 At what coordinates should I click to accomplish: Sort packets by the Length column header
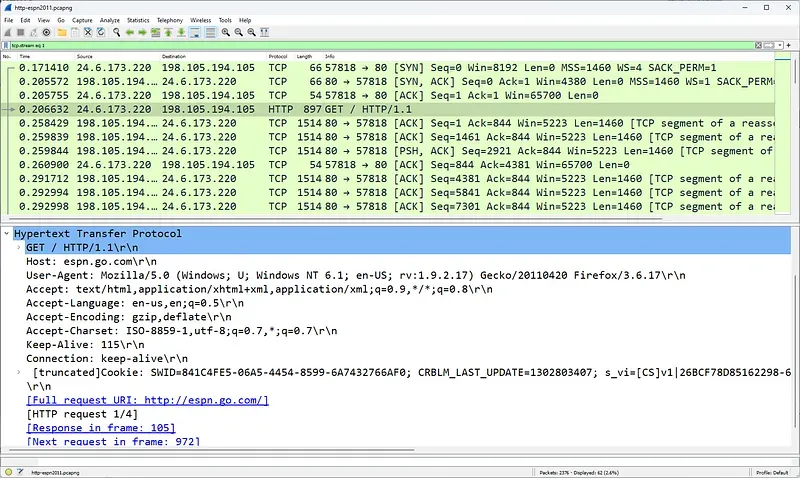[x=305, y=57]
